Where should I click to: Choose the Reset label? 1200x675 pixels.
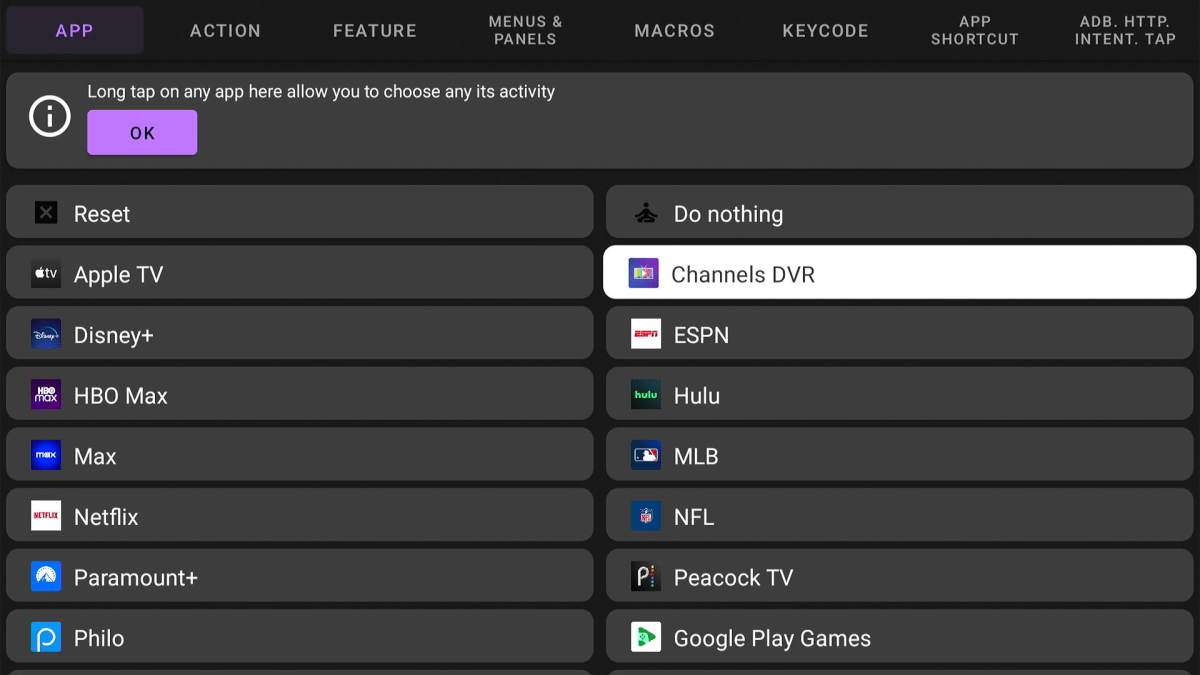pyautogui.click(x=102, y=214)
